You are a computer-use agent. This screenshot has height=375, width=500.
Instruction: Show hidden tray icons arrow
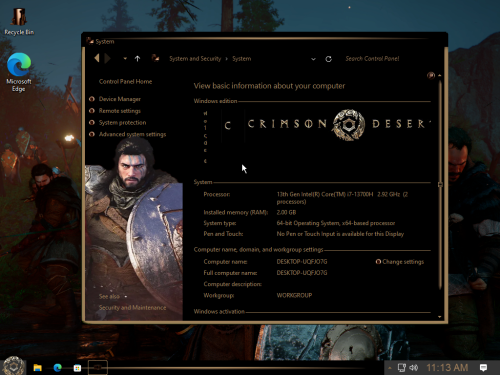389,368
